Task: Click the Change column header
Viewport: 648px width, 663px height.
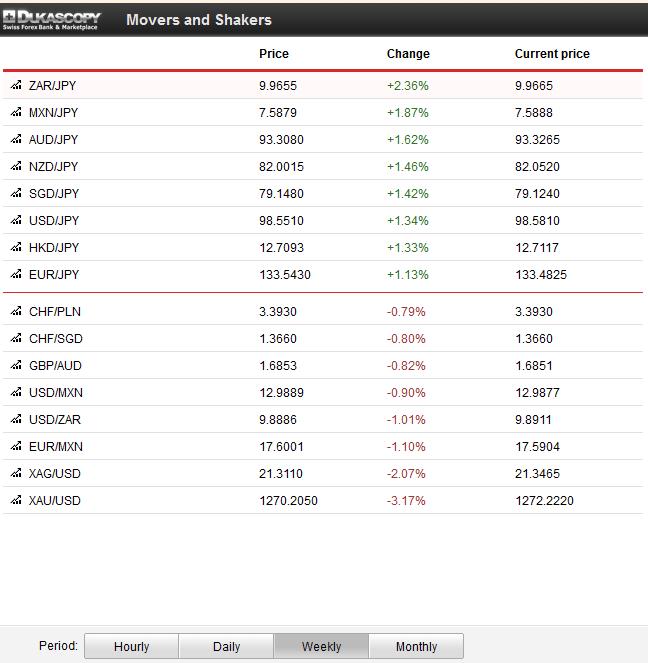Action: [x=408, y=54]
